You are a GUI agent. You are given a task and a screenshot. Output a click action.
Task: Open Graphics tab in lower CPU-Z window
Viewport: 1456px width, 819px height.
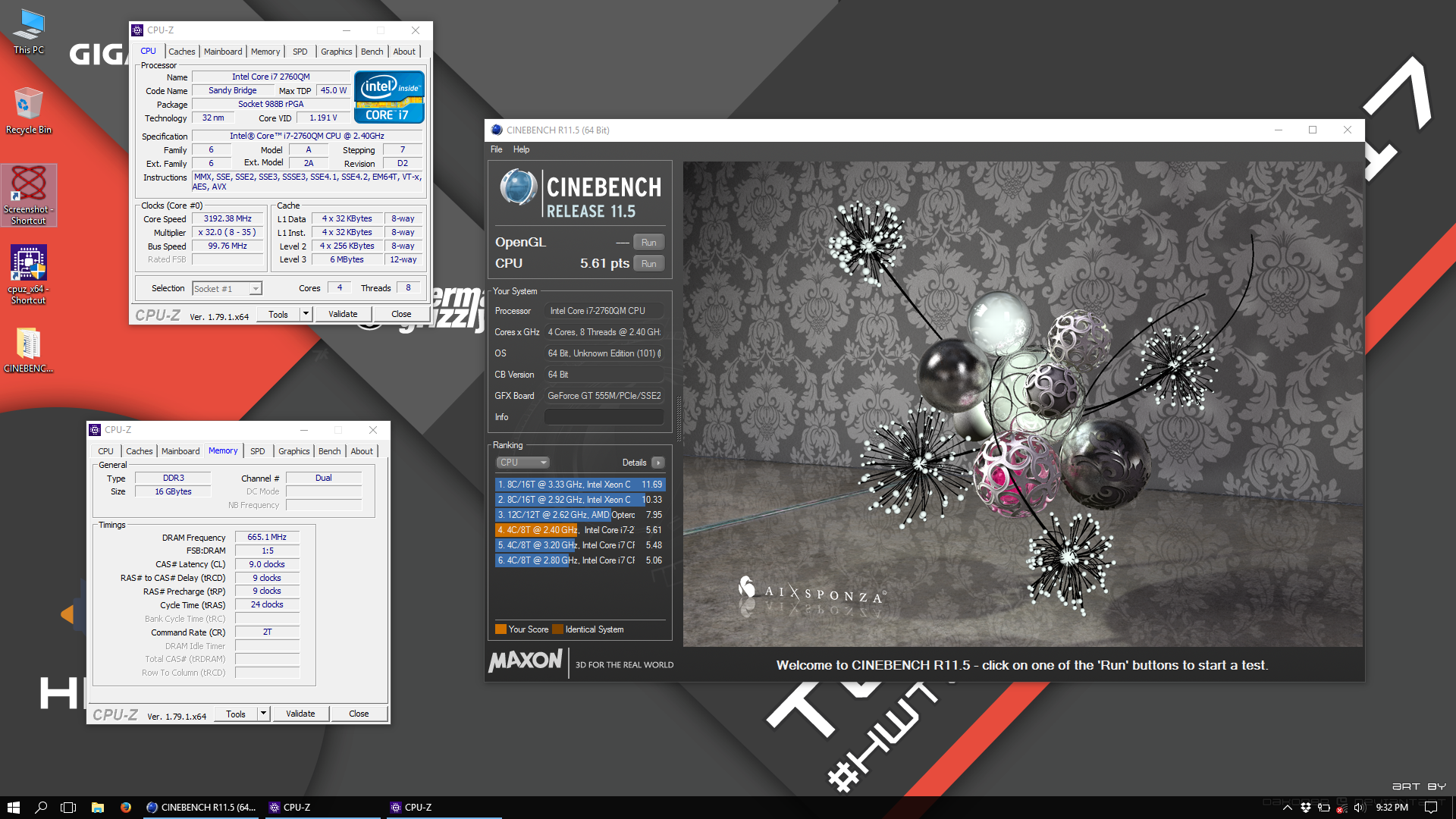pyautogui.click(x=293, y=451)
